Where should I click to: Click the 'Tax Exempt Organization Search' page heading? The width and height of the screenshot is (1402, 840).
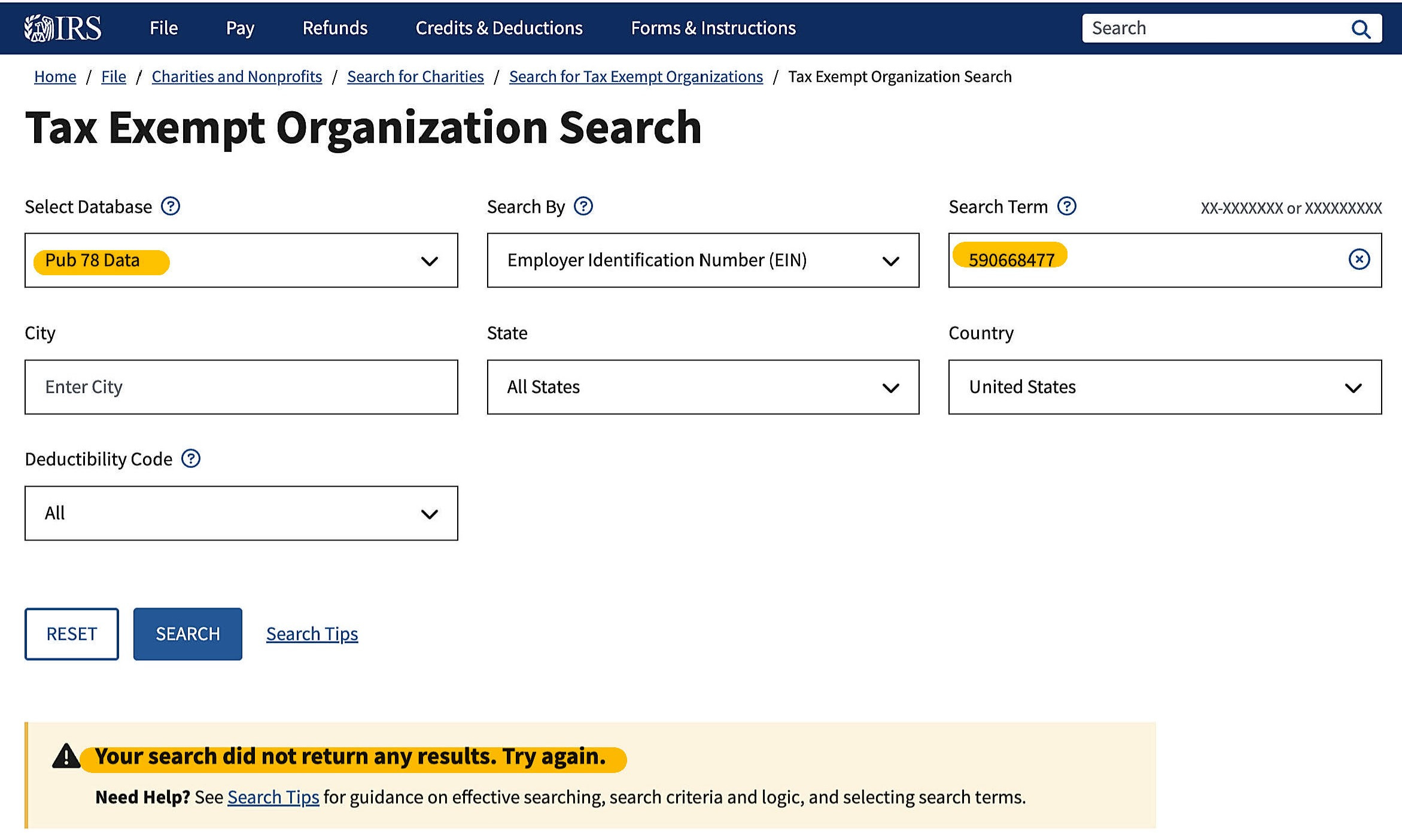[363, 128]
